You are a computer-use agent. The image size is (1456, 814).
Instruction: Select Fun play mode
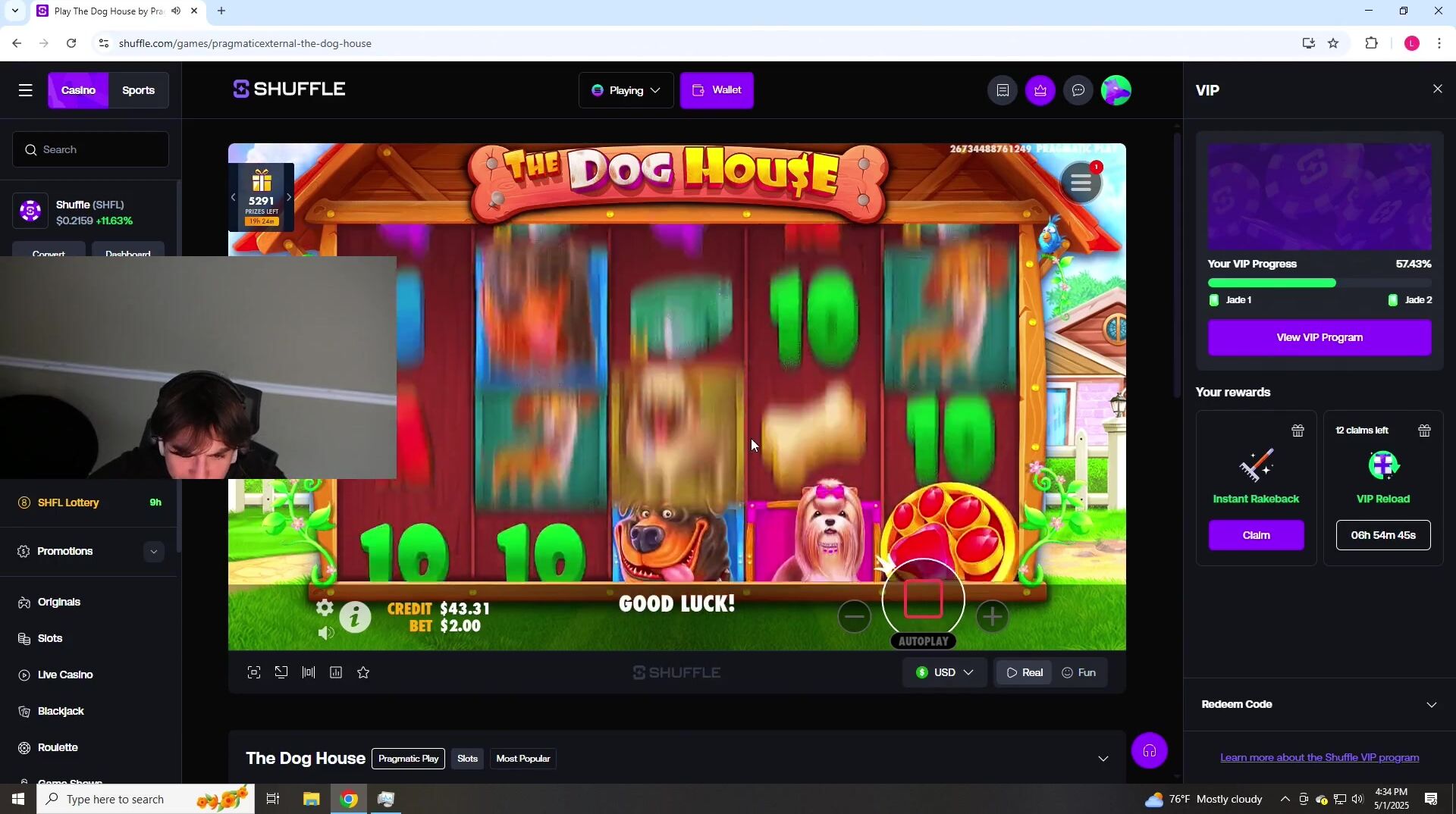[x=1079, y=672]
